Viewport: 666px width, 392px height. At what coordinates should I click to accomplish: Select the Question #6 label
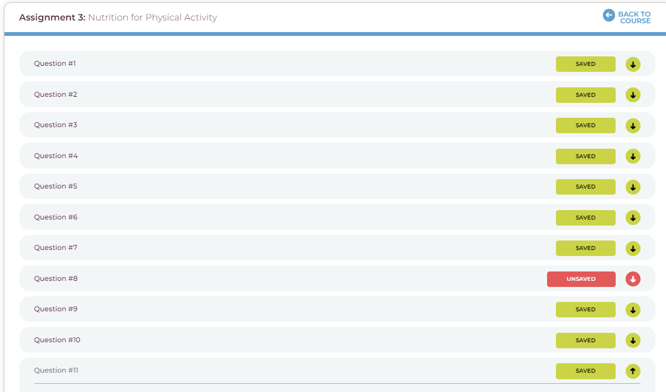[56, 217]
